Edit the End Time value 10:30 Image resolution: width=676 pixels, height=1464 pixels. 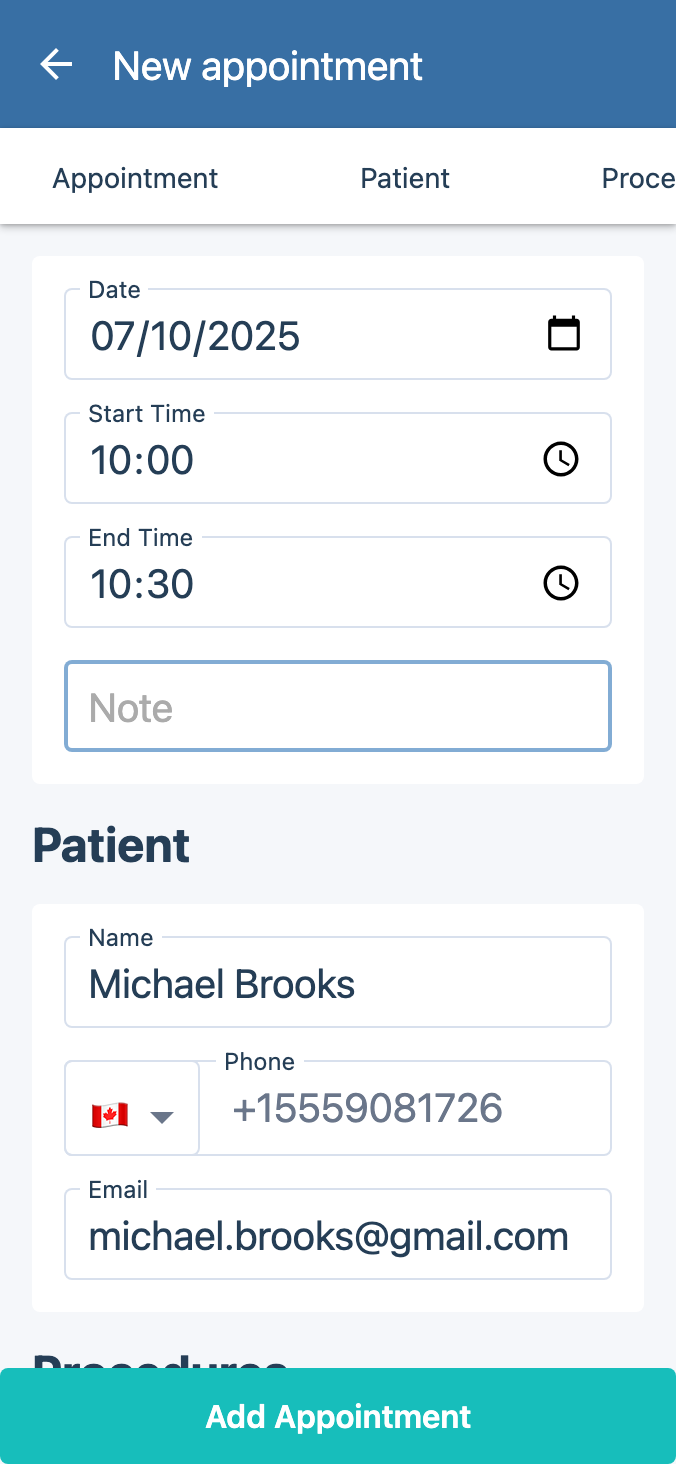point(143,584)
